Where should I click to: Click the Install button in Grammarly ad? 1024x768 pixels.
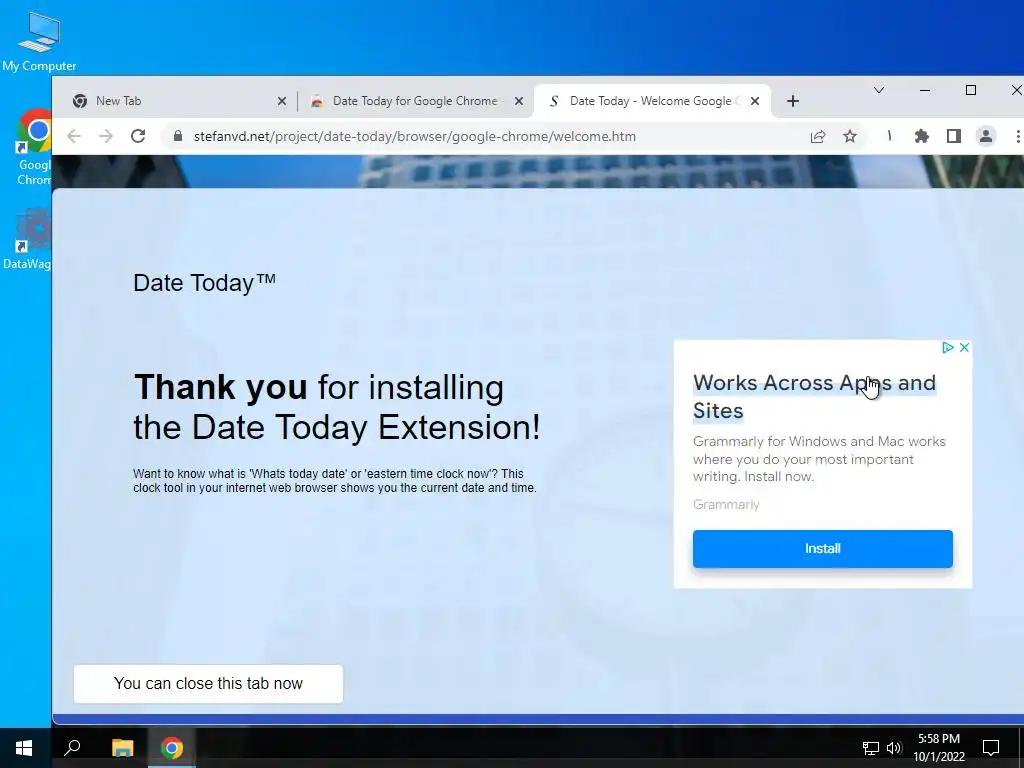[x=822, y=549]
